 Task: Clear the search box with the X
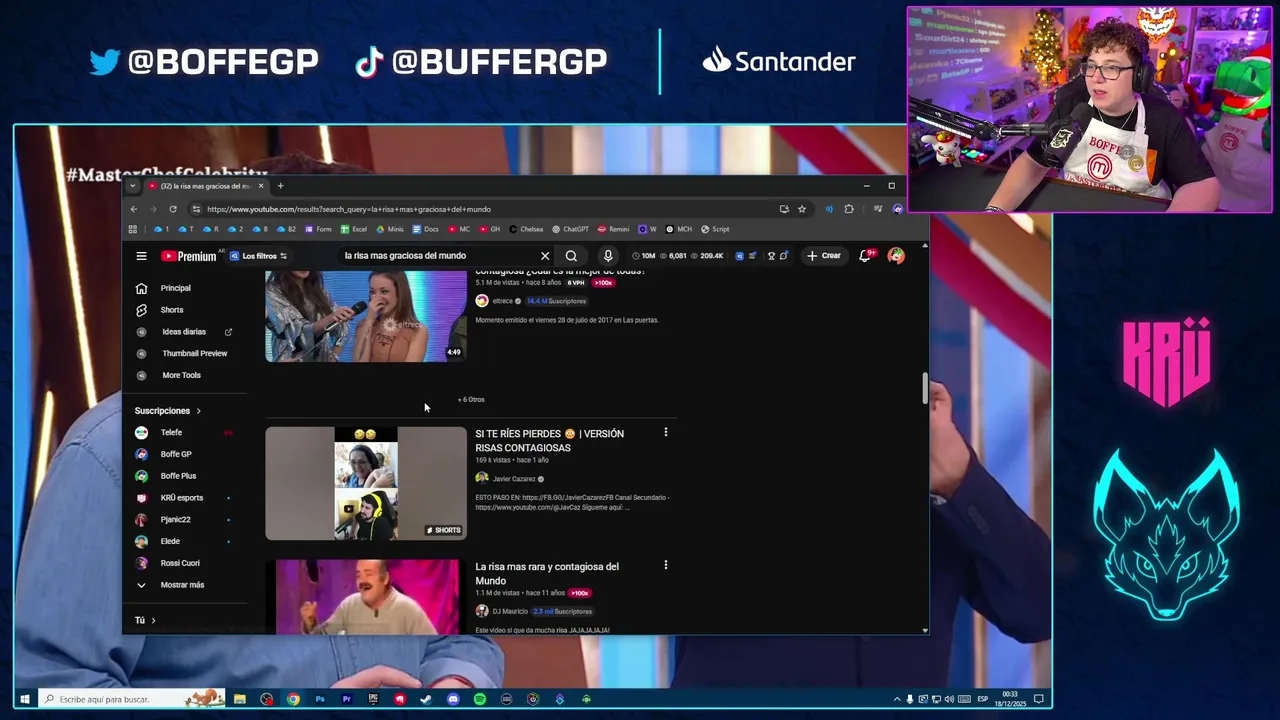(545, 256)
